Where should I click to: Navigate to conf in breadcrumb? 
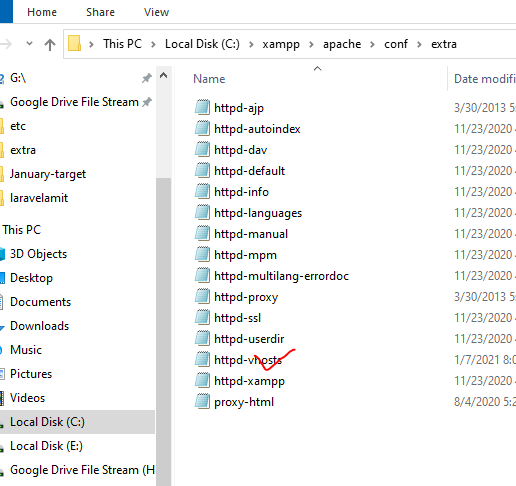[396, 44]
